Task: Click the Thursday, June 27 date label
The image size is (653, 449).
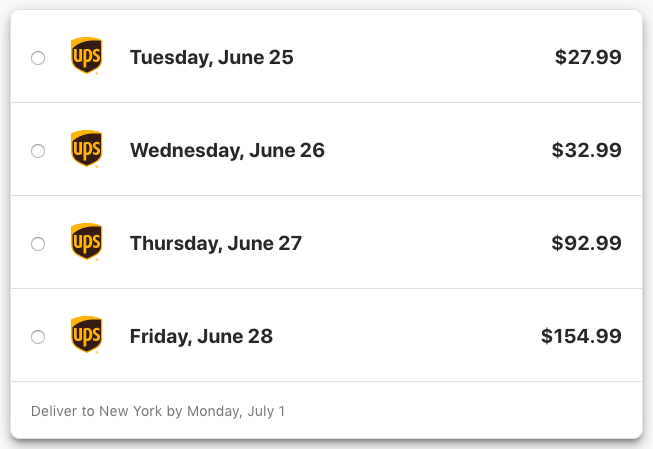Action: (215, 244)
